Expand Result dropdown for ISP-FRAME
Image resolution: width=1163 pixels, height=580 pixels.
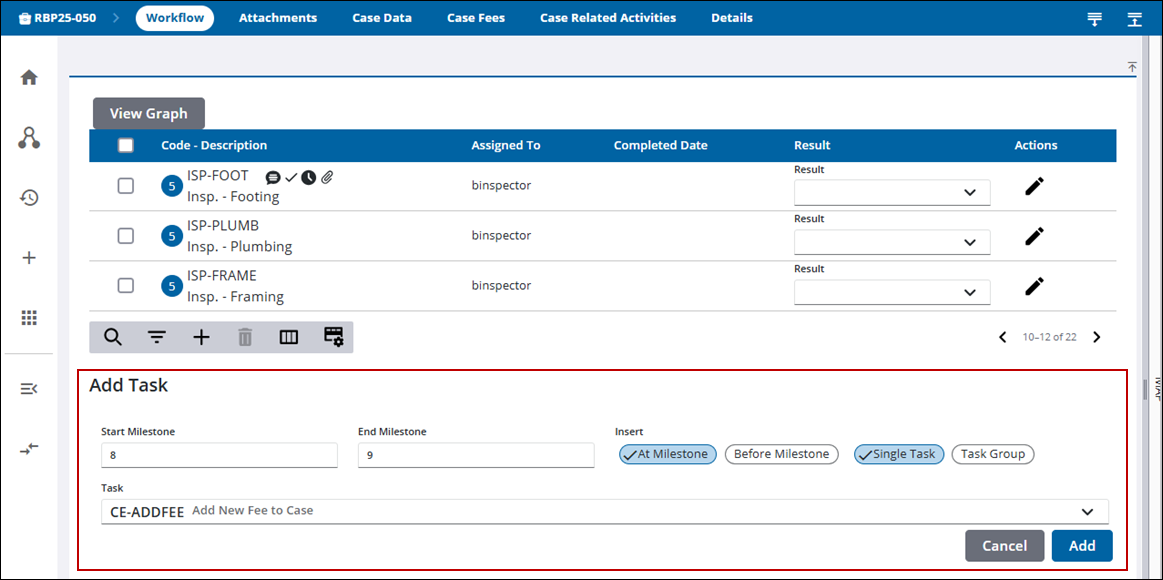click(x=892, y=292)
